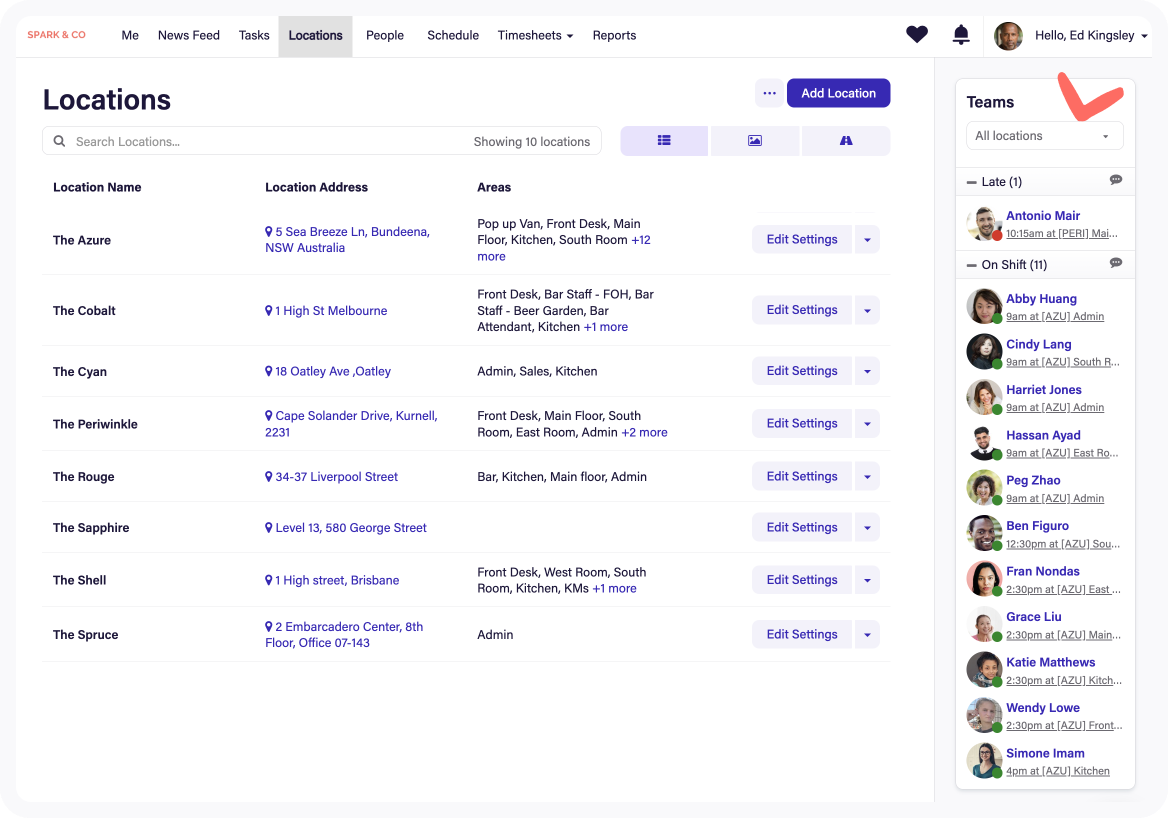This screenshot has width=1168, height=818.
Task: Go to the People tab
Action: point(384,35)
